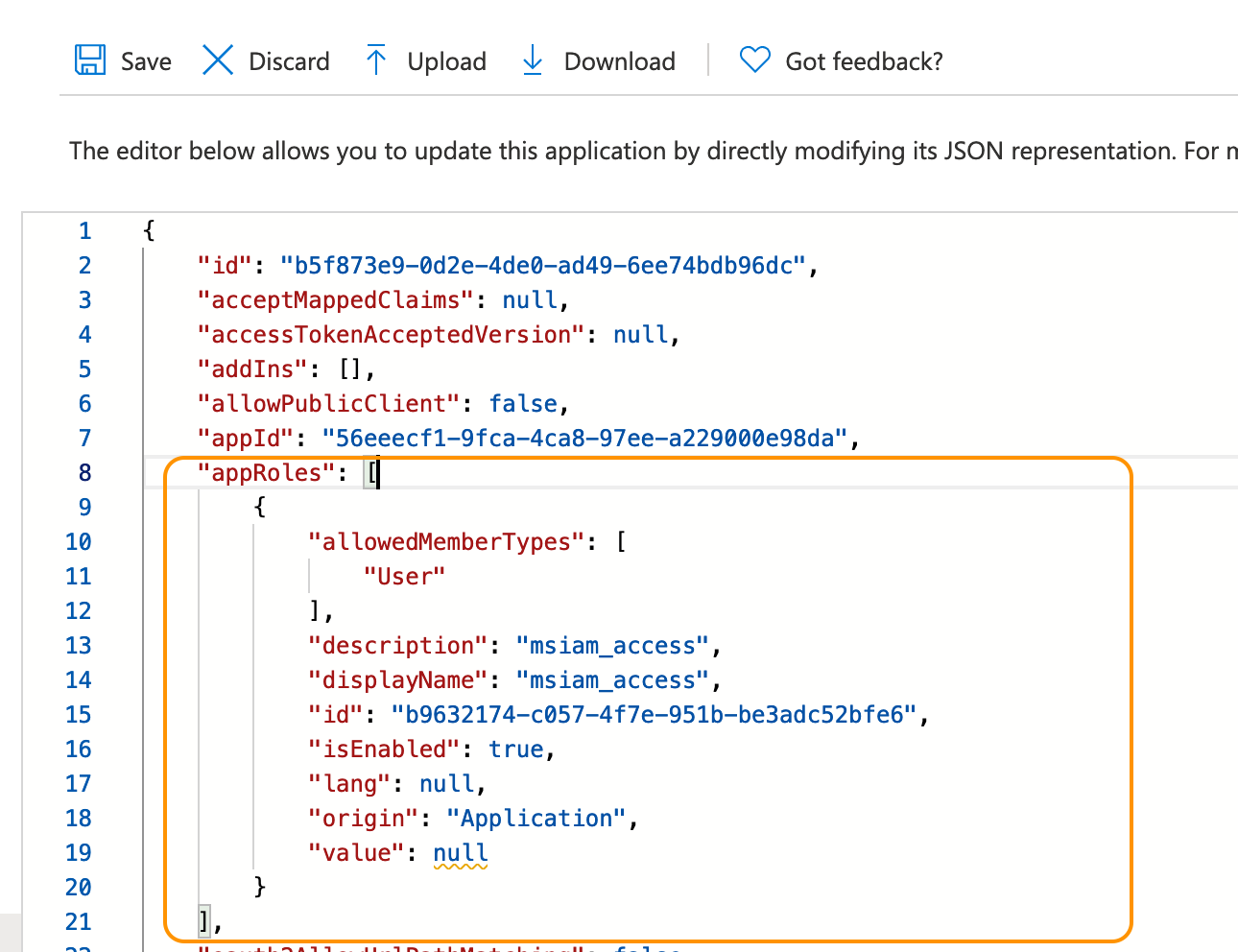Viewport: 1238px width, 952px height.
Task: Click line number 1 in the gutter
Action: (84, 231)
